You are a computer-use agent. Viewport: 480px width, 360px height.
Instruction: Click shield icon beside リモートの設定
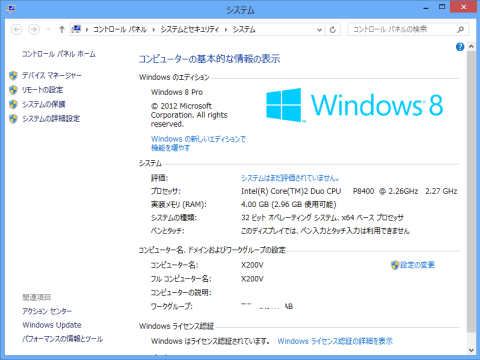[x=13, y=90]
